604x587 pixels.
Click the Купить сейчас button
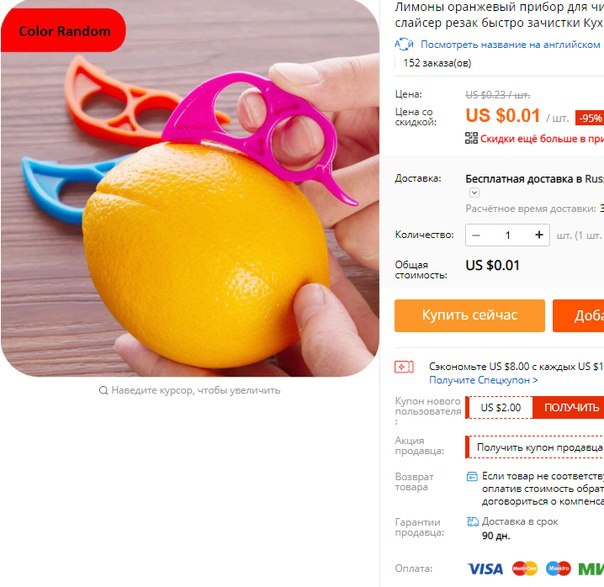pyautogui.click(x=470, y=315)
